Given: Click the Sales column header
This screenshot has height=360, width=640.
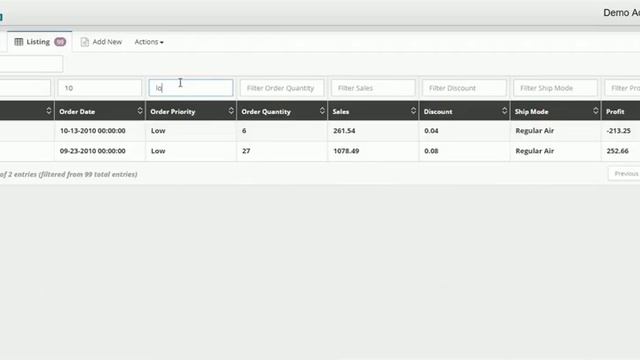Looking at the screenshot, I should (373, 111).
